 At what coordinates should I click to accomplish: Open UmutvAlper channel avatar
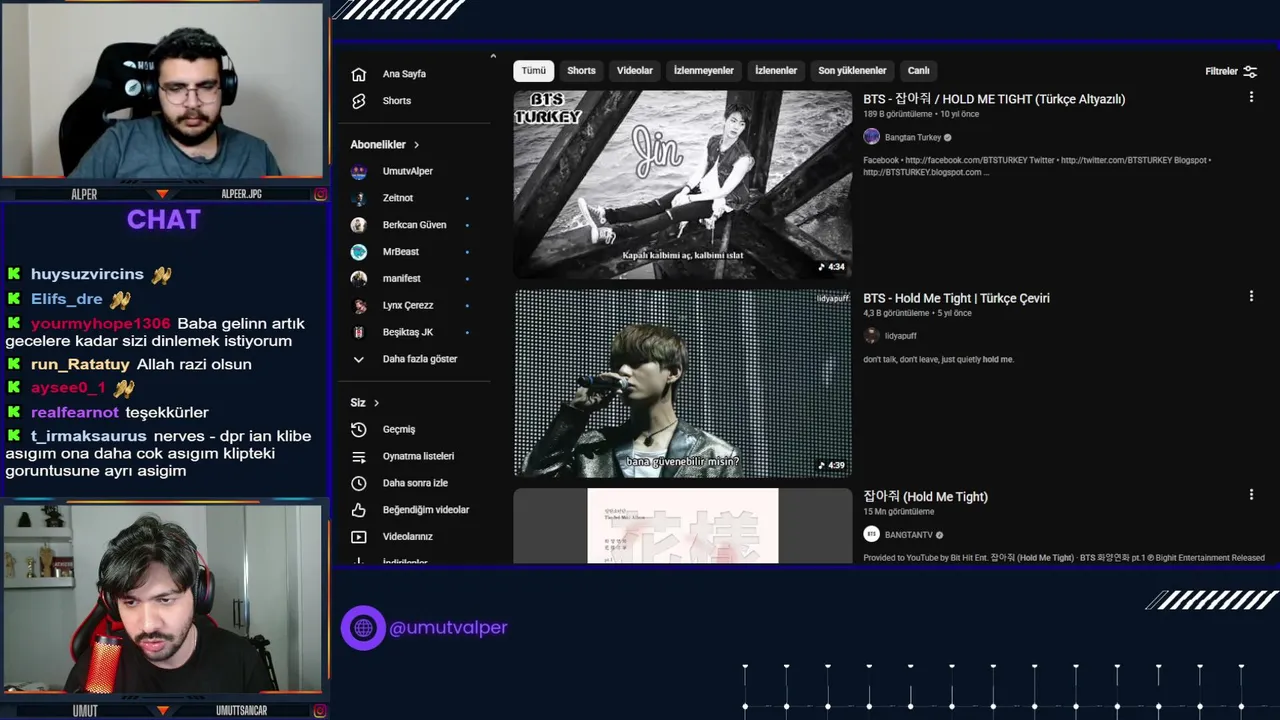click(359, 171)
